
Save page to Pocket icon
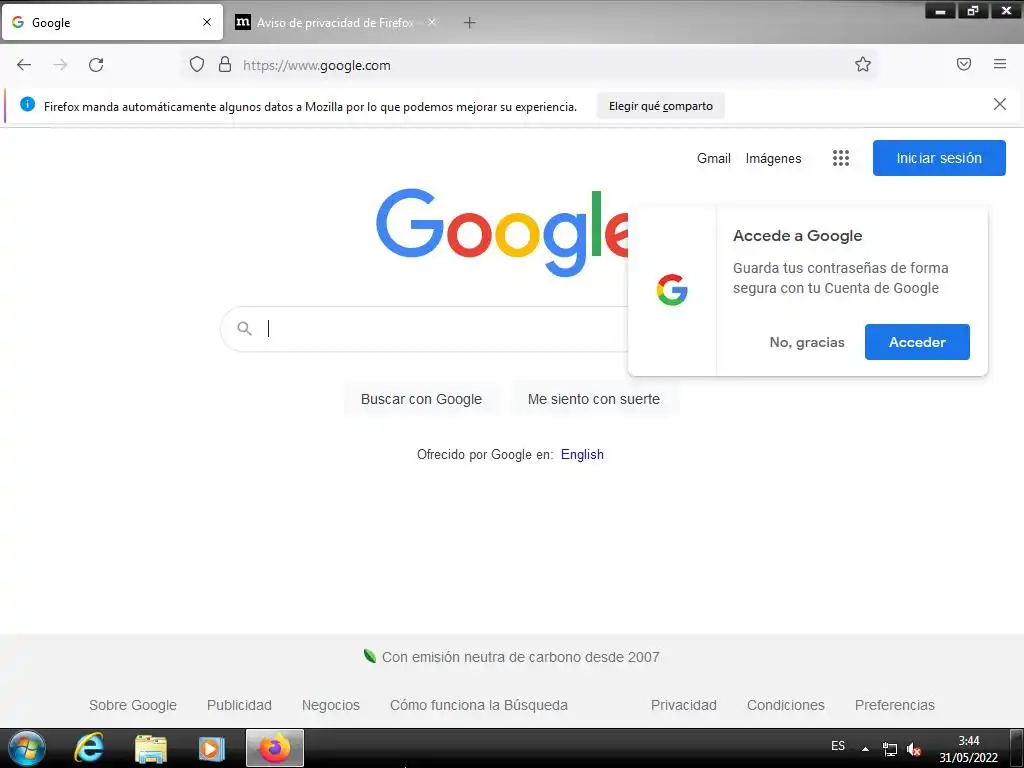(x=964, y=64)
